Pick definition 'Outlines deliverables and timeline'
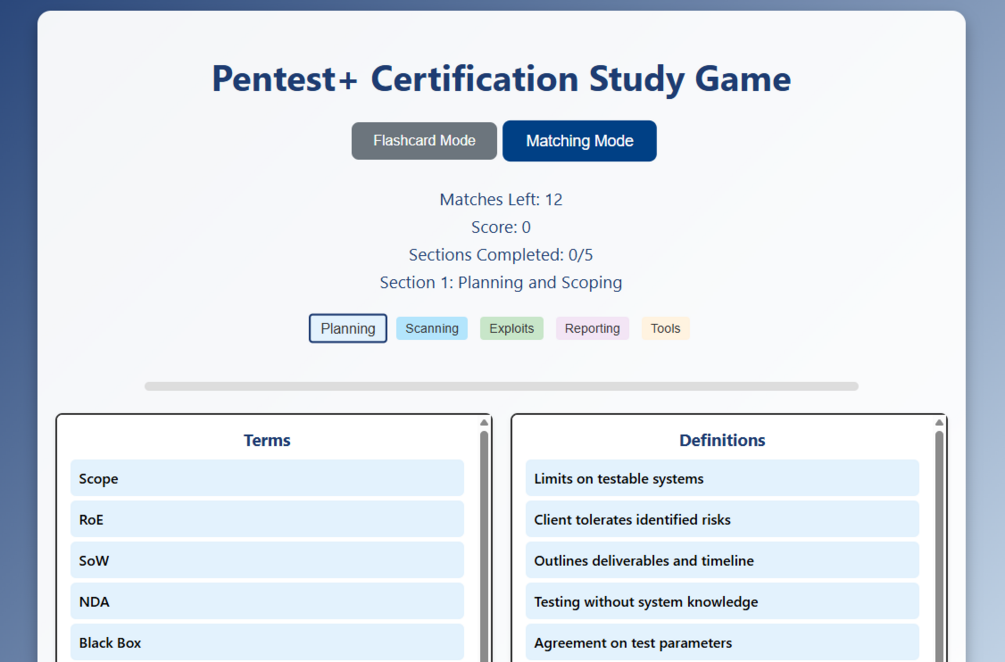The width and height of the screenshot is (1005, 662). (722, 560)
